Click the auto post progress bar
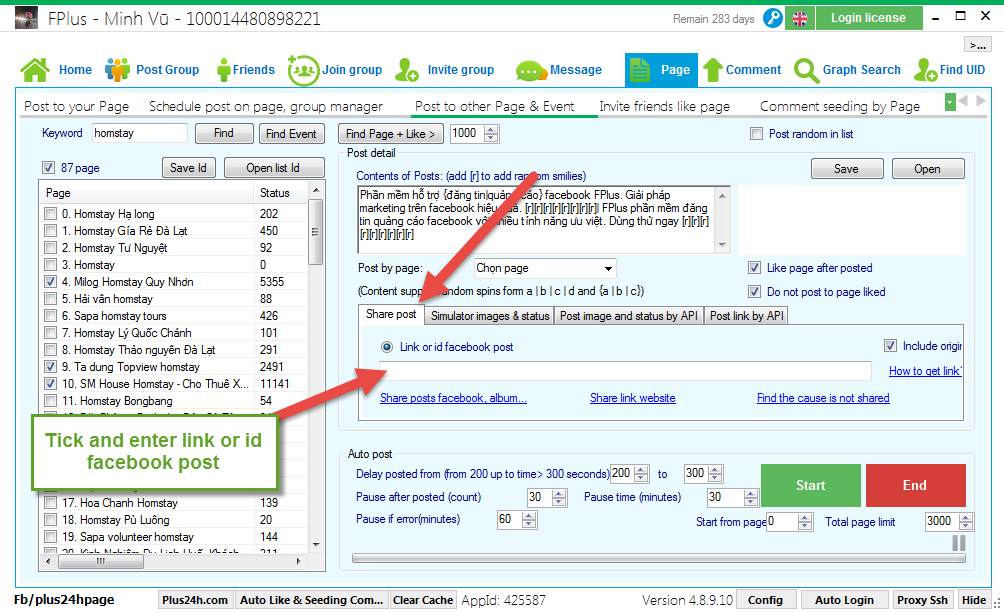 tap(658, 558)
